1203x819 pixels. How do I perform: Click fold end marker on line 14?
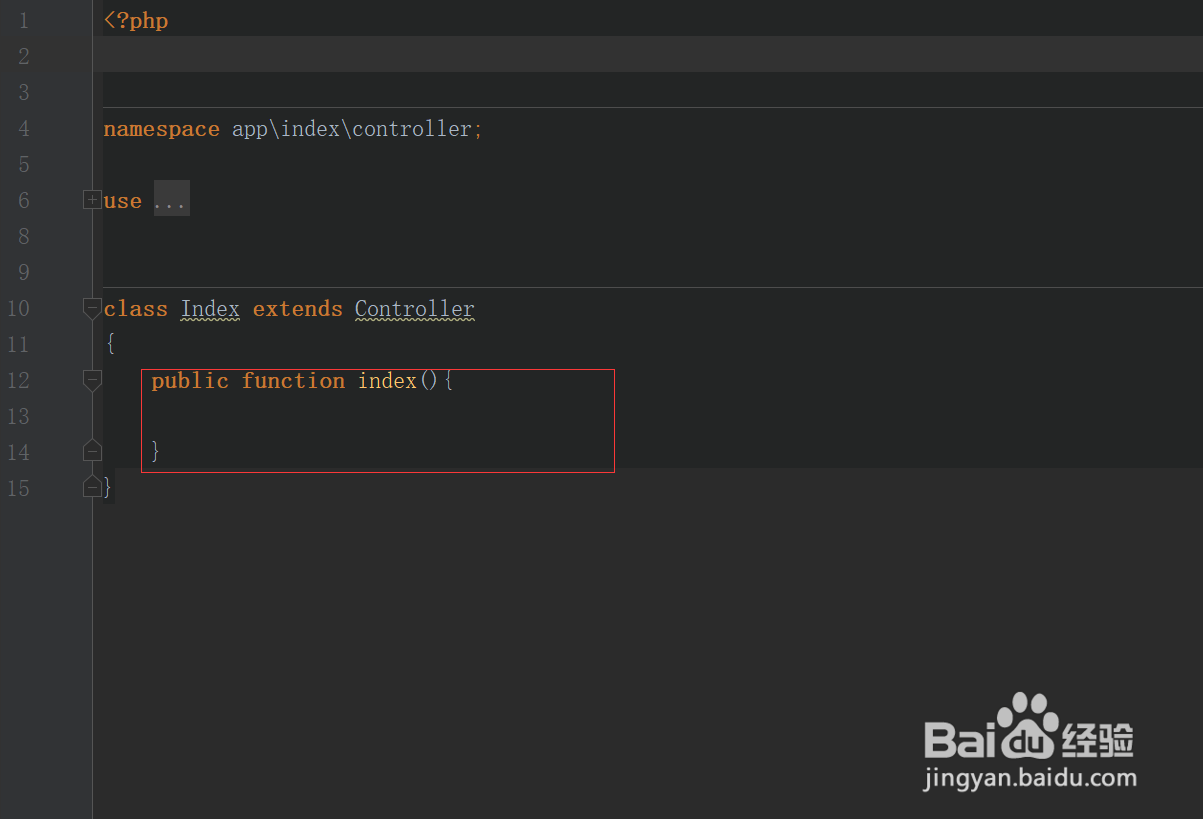pos(92,451)
